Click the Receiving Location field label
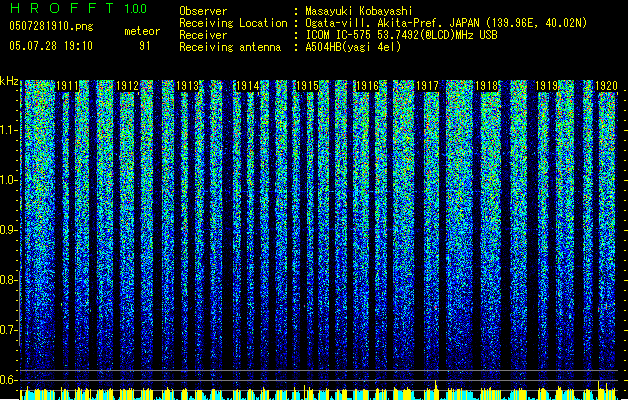 pos(233,23)
